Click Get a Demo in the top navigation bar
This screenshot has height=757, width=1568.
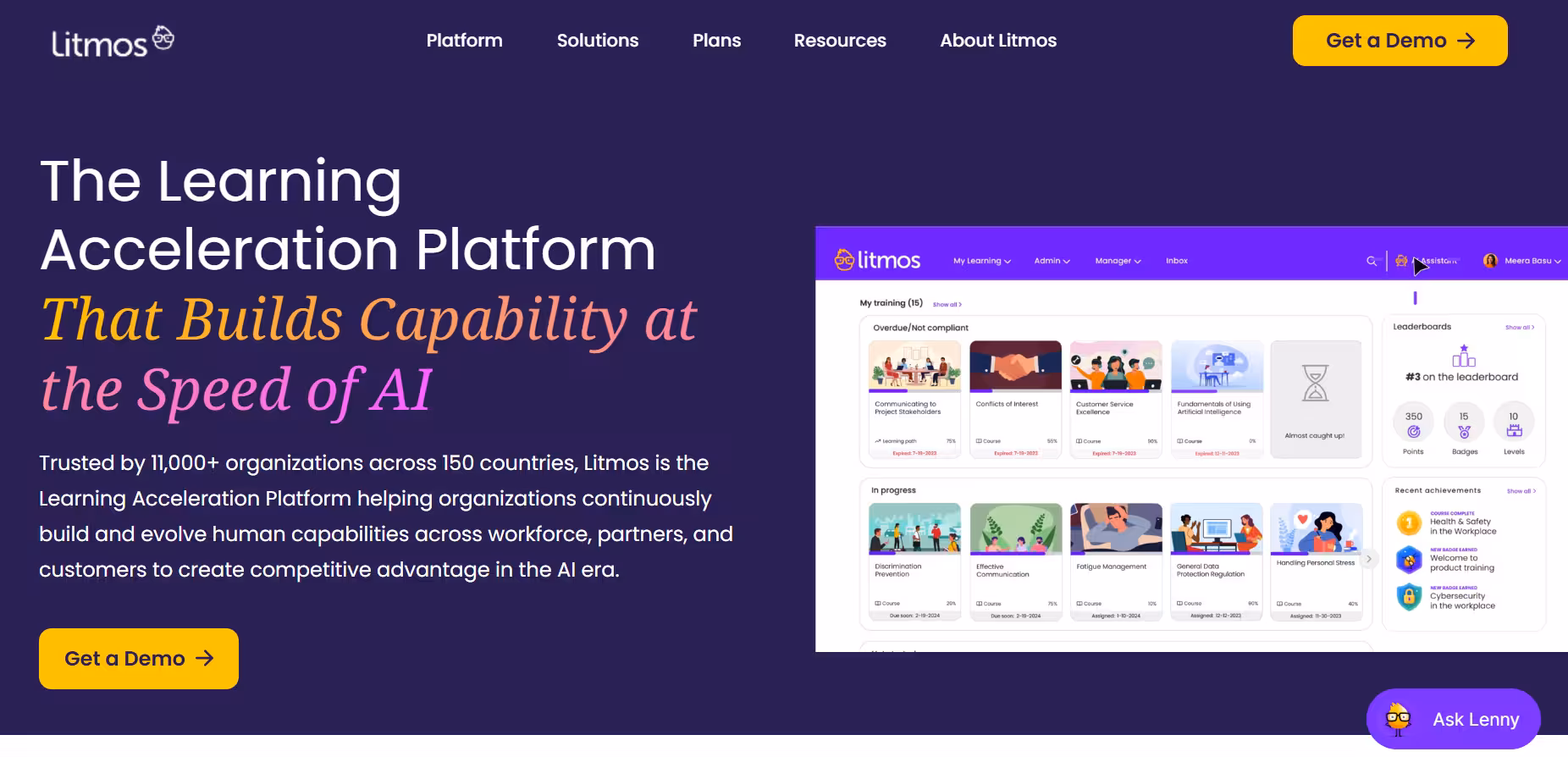1400,41
